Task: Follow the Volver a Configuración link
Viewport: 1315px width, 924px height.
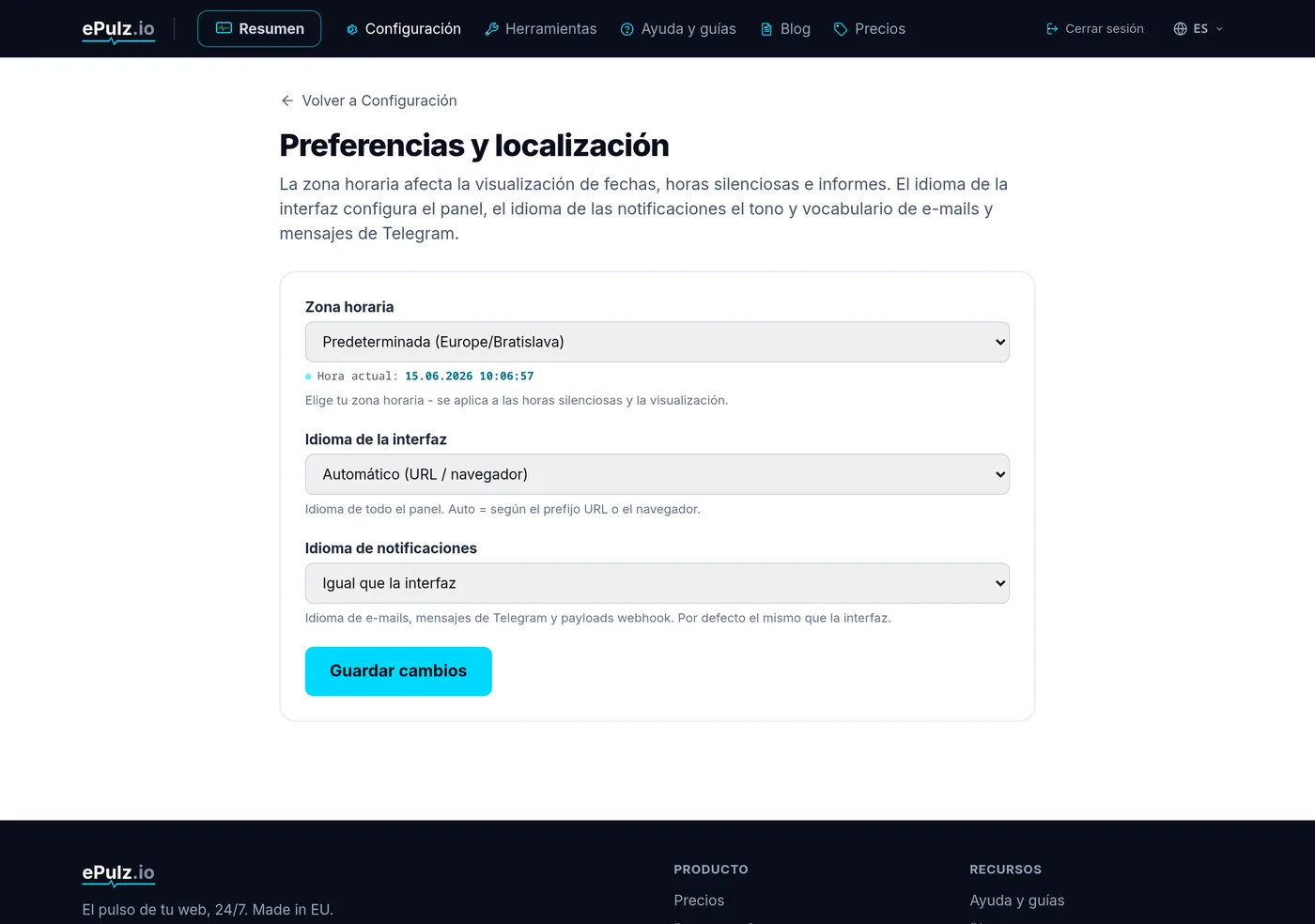Action: (x=368, y=100)
